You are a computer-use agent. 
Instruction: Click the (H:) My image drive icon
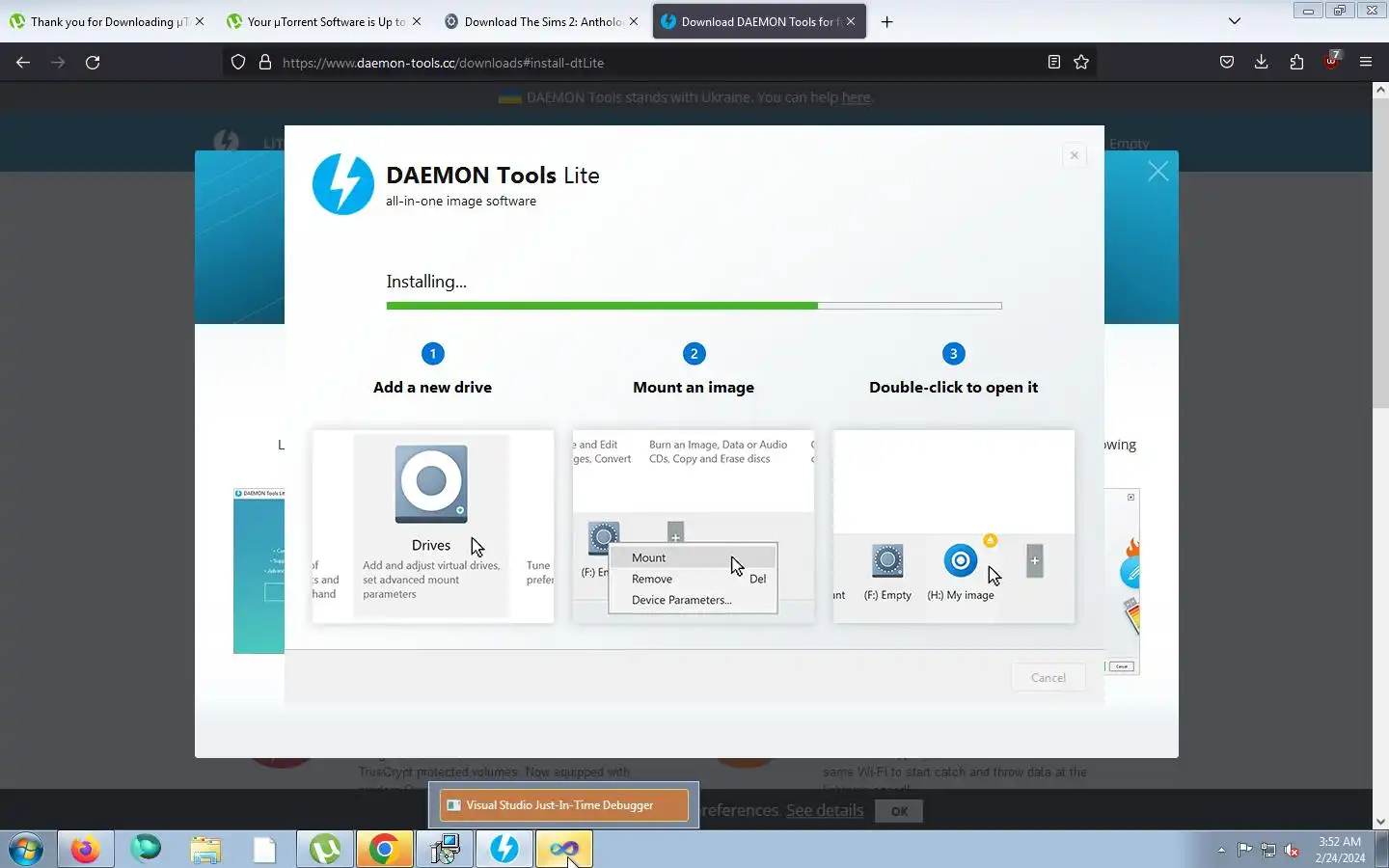[960, 560]
